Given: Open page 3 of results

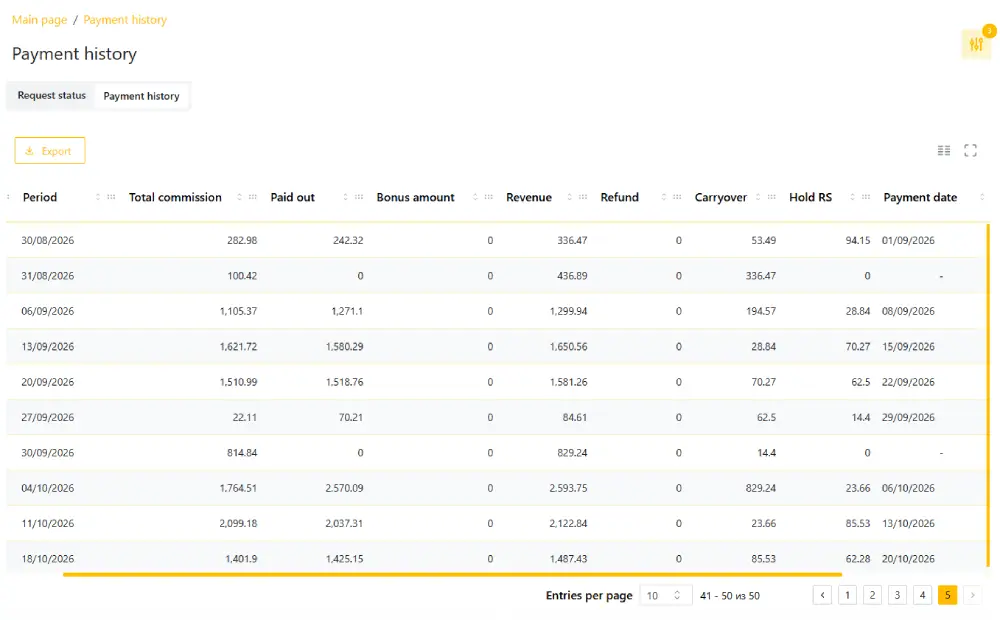Looking at the screenshot, I should click(897, 595).
